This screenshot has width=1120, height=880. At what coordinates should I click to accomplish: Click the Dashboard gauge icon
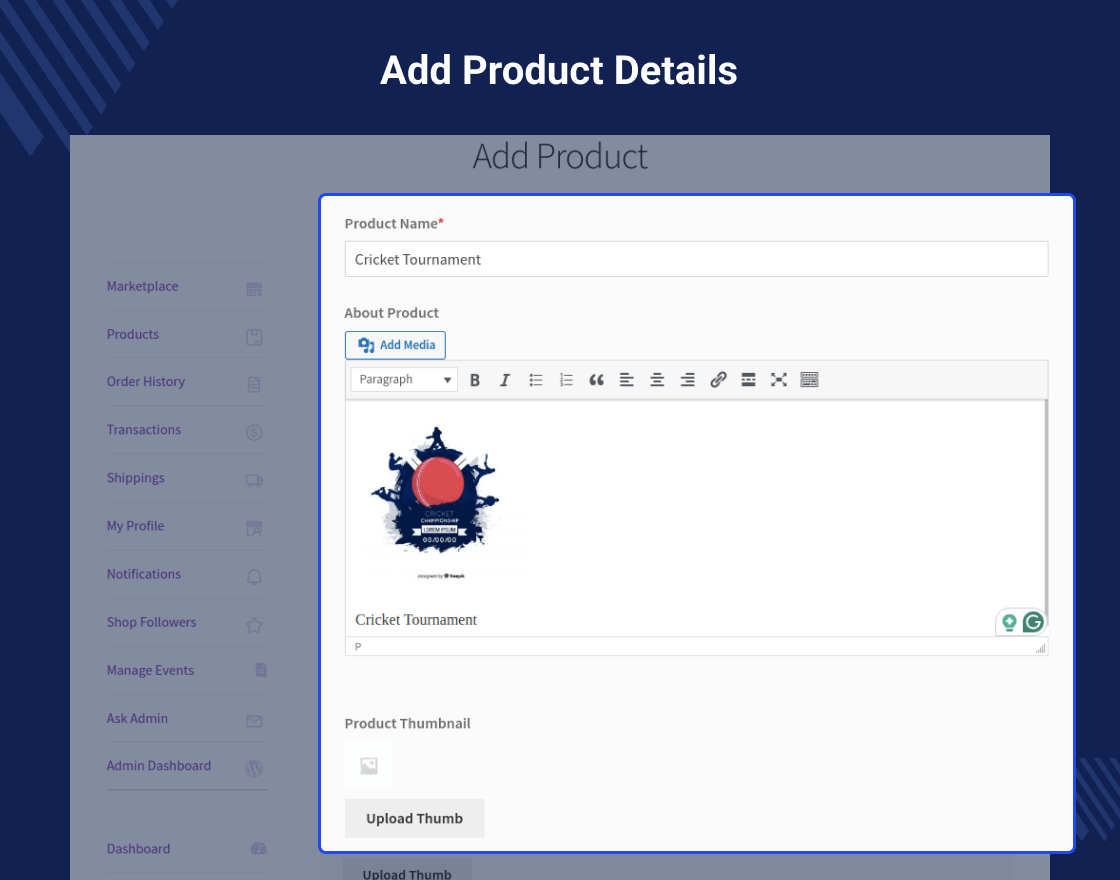[259, 849]
